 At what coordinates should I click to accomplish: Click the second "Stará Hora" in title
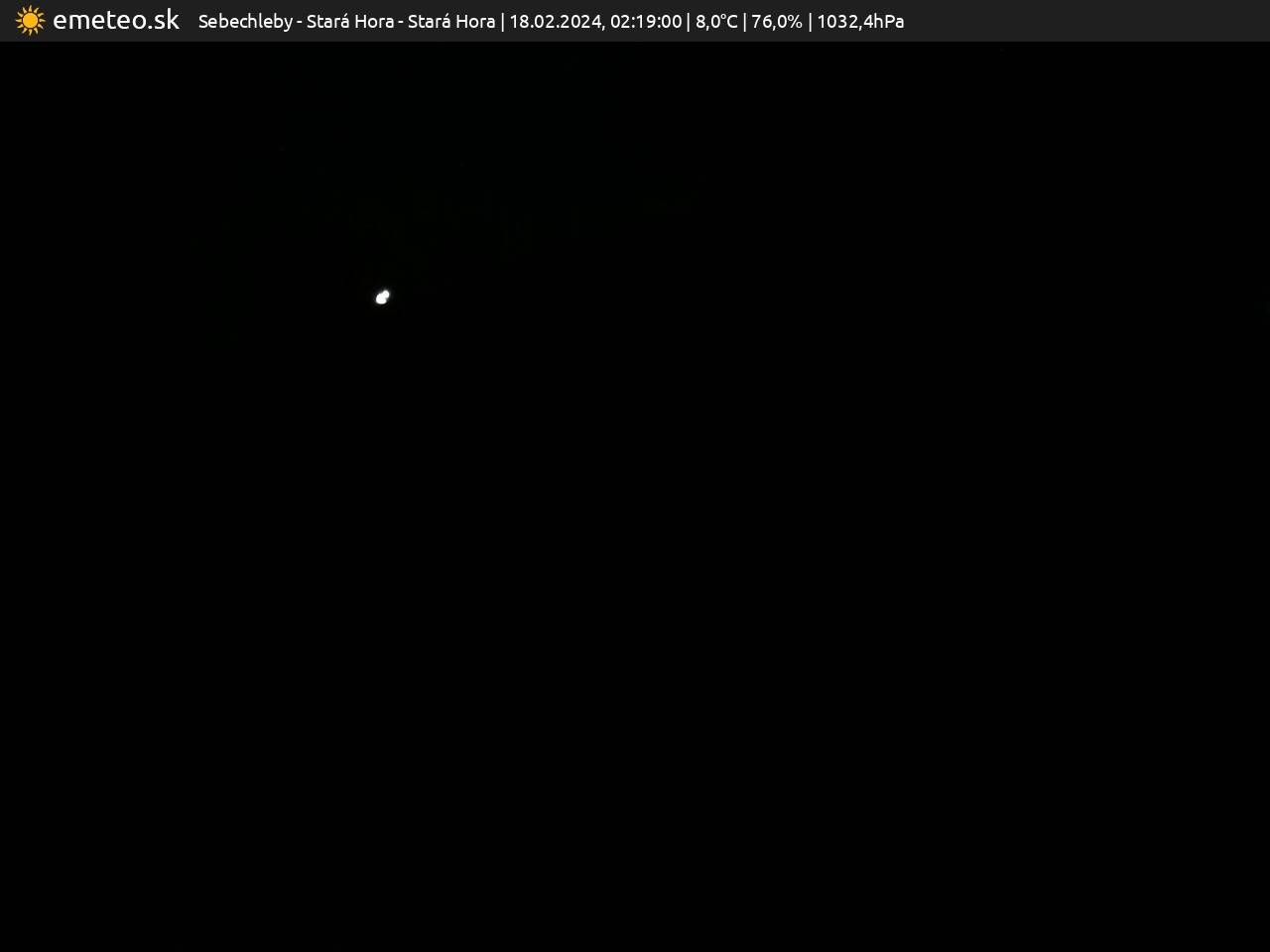pos(451,22)
